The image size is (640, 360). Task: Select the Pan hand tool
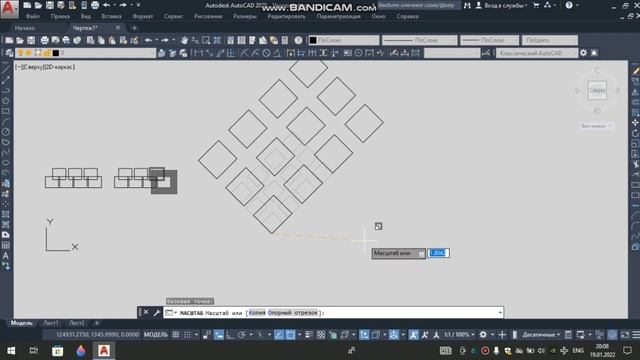click(x=184, y=40)
